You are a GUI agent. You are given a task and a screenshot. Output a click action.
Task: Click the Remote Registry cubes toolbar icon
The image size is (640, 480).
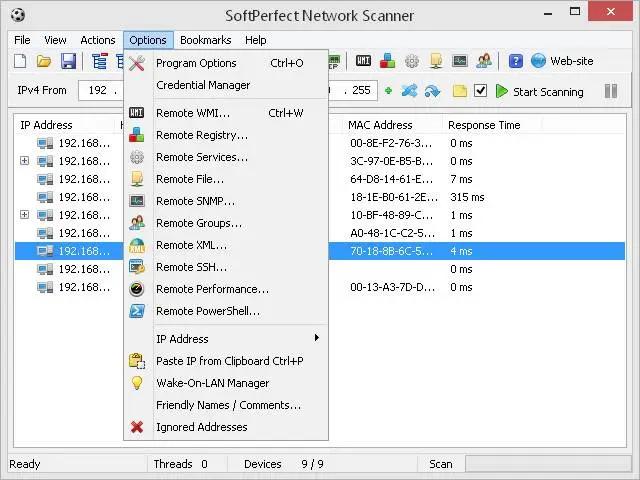387,61
